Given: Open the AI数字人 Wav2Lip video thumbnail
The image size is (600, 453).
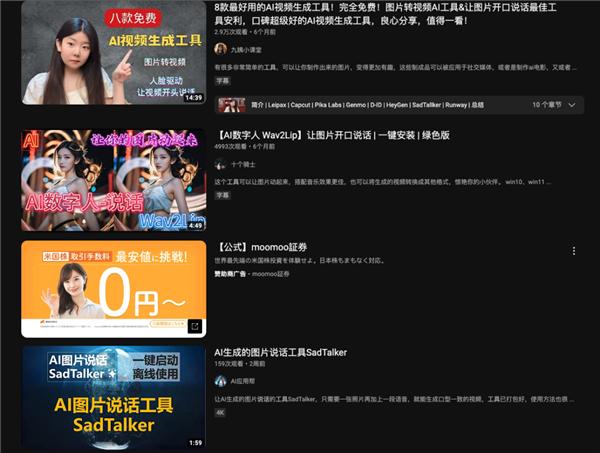Looking at the screenshot, I should 114,180.
